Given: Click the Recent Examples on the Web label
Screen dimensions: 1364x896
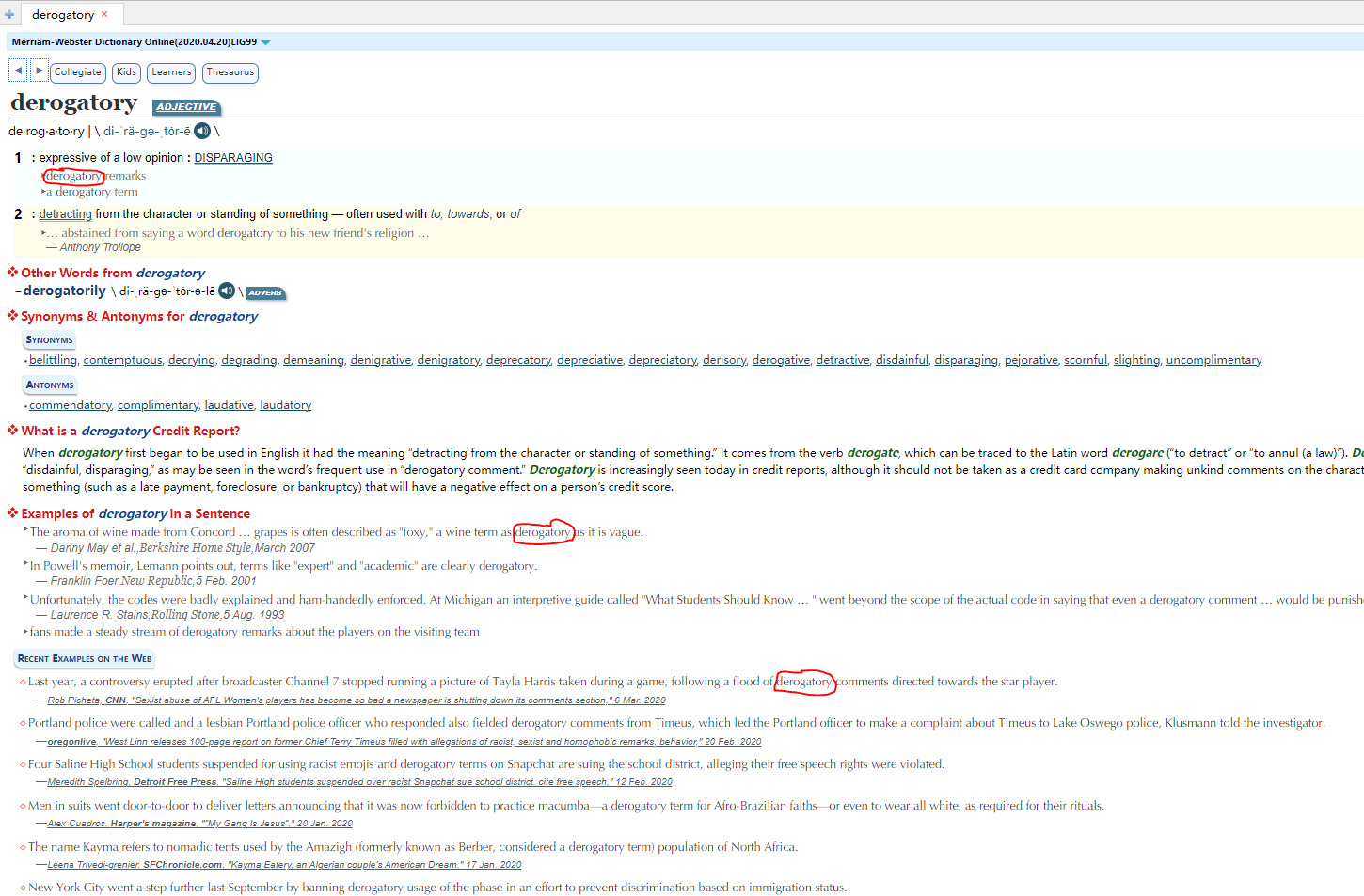Looking at the screenshot, I should (x=85, y=659).
